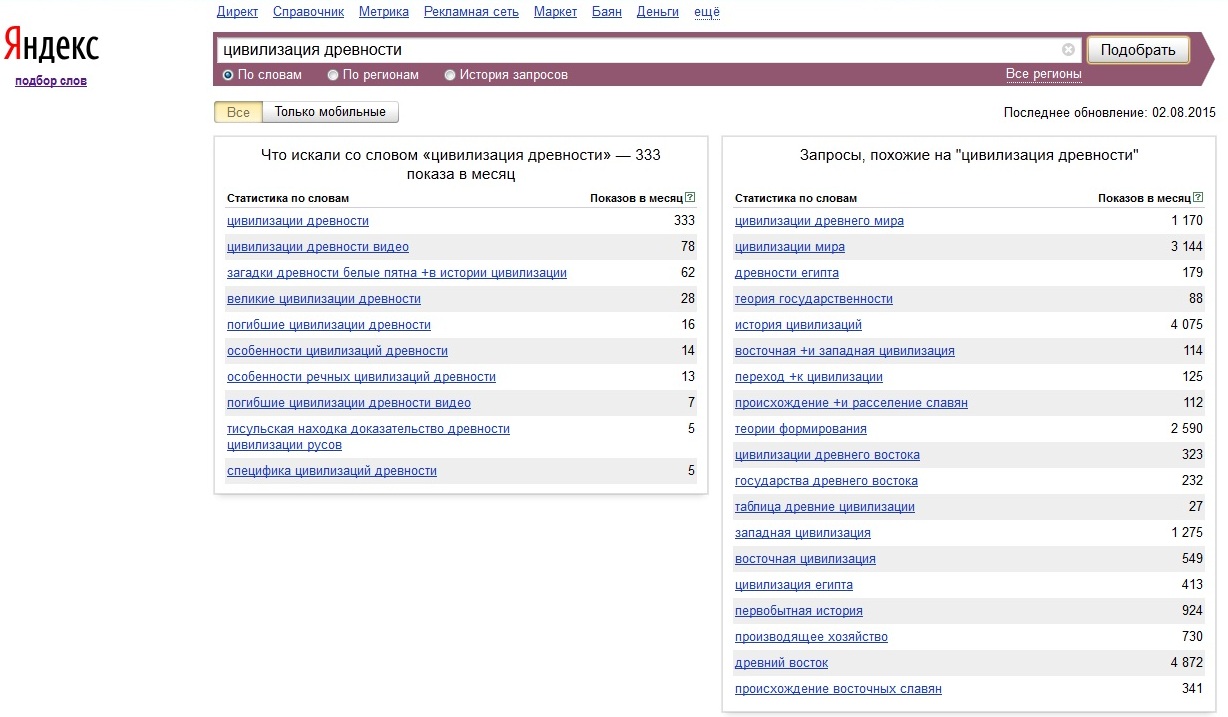Open query цивилизации древности видео
1228x717 pixels.
[318, 247]
